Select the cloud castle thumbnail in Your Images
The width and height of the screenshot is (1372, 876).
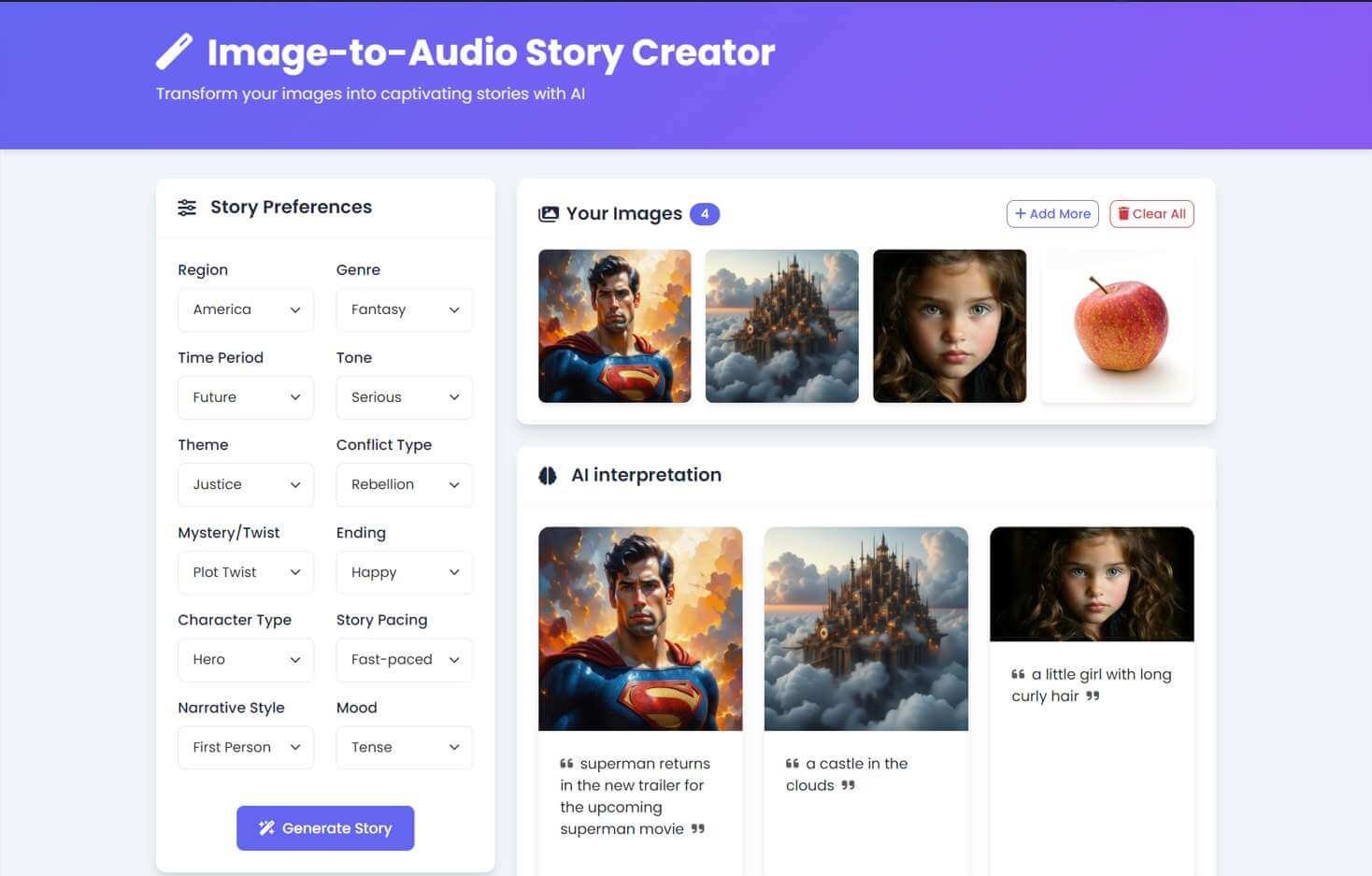click(x=782, y=326)
